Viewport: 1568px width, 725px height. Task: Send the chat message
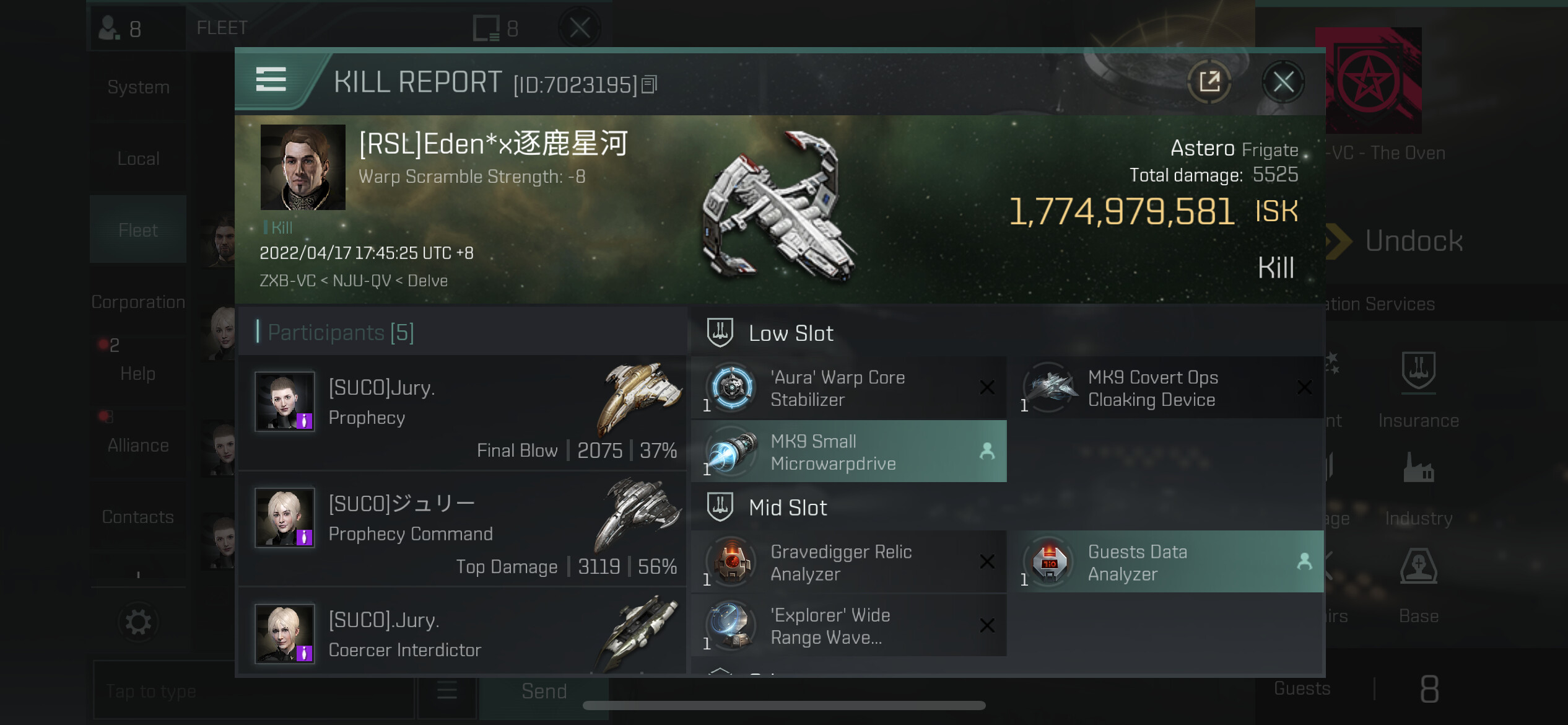click(x=544, y=690)
